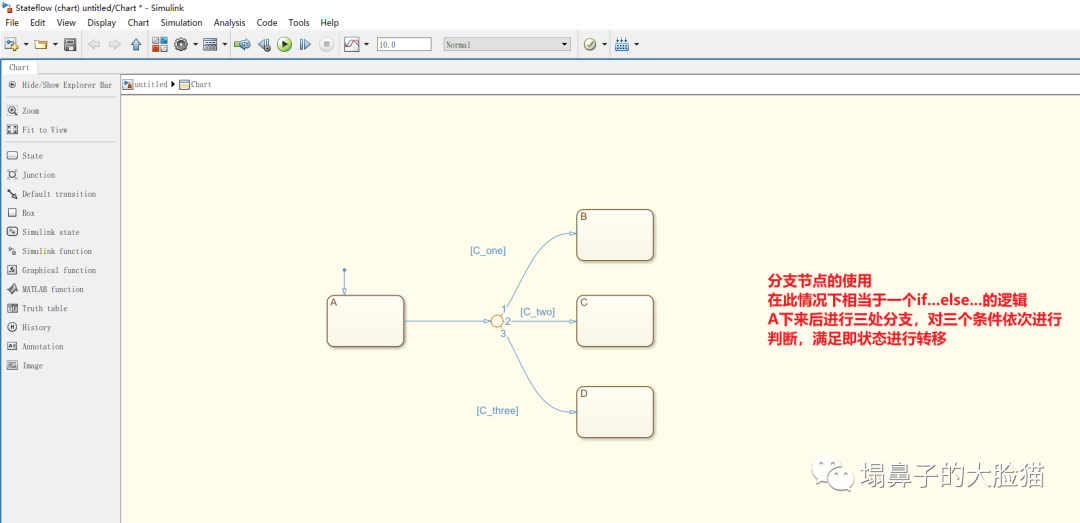Click the Step Forward icon
The height and width of the screenshot is (523, 1080).
pyautogui.click(x=305, y=45)
